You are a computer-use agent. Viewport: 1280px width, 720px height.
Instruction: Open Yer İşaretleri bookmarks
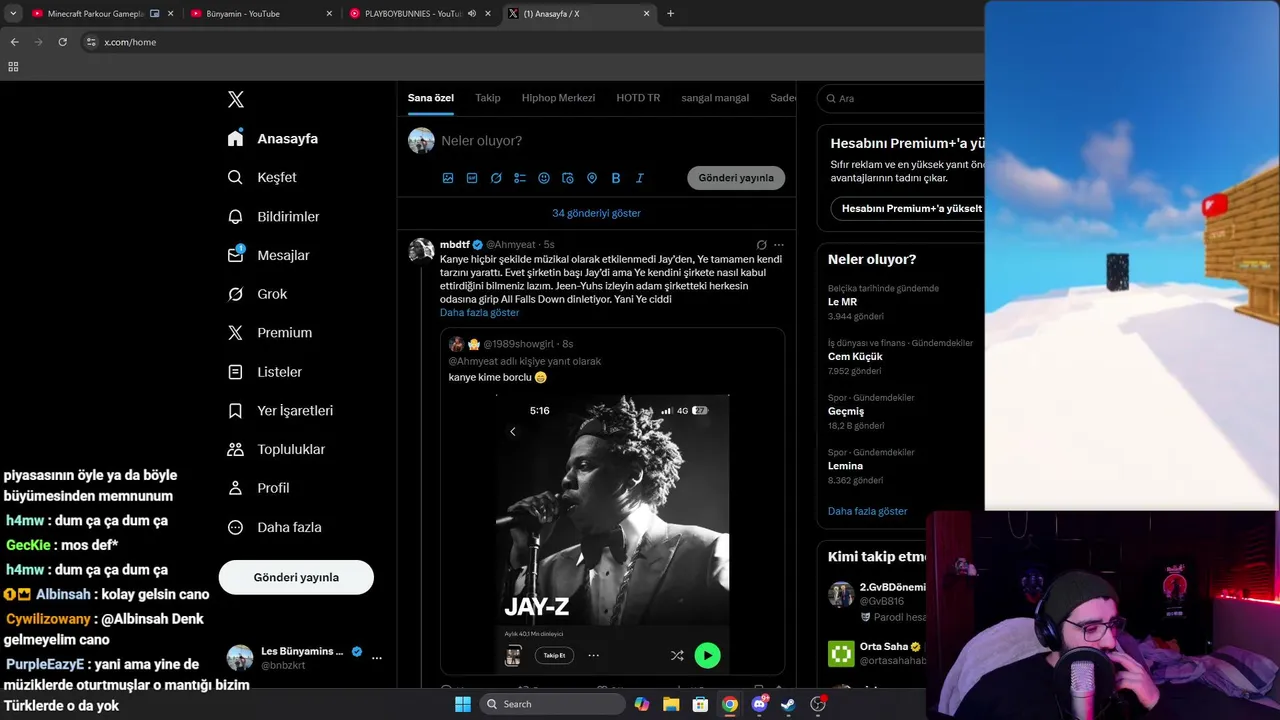[280, 411]
